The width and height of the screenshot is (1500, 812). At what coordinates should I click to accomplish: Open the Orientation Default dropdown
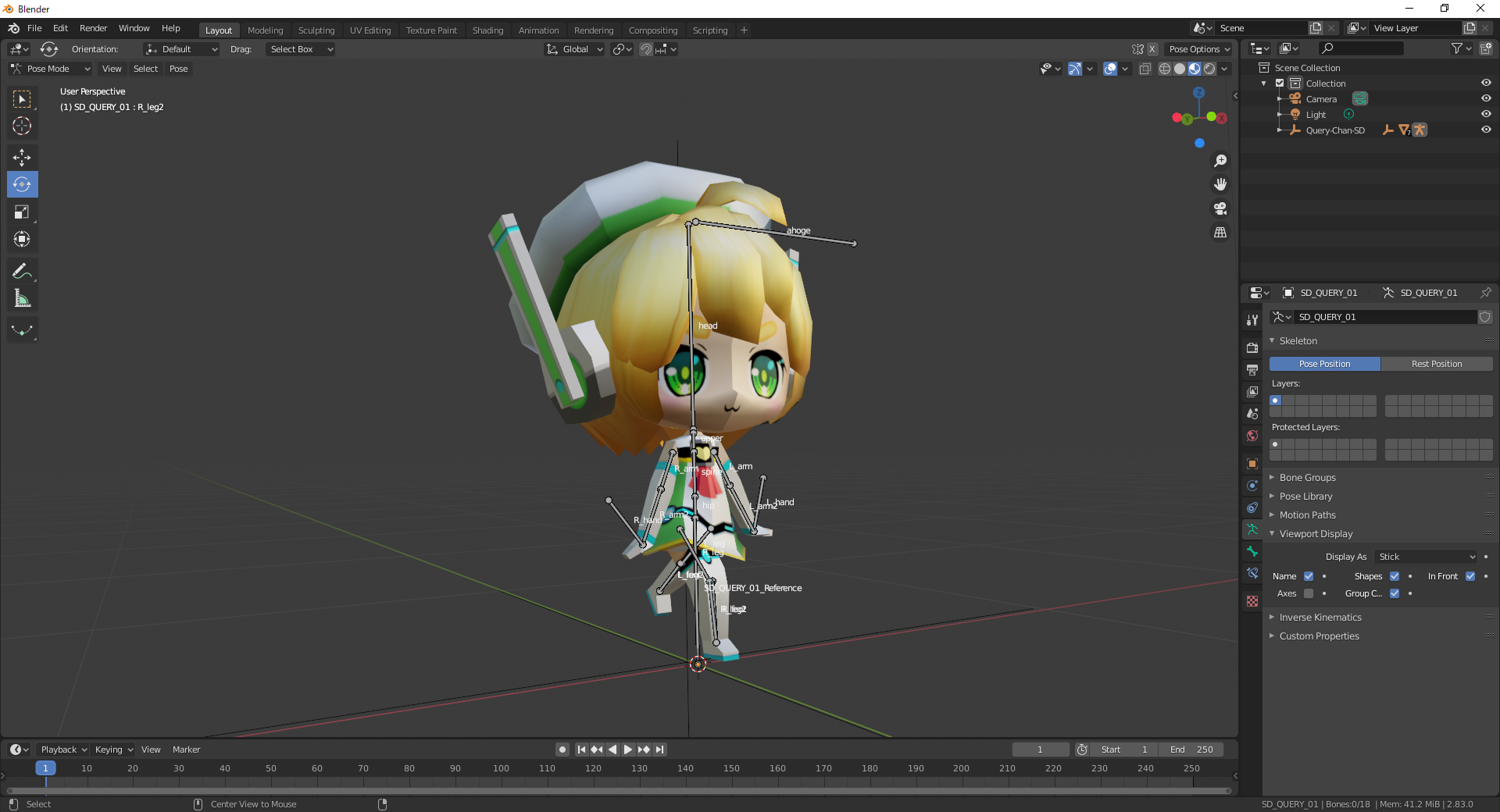(x=181, y=49)
